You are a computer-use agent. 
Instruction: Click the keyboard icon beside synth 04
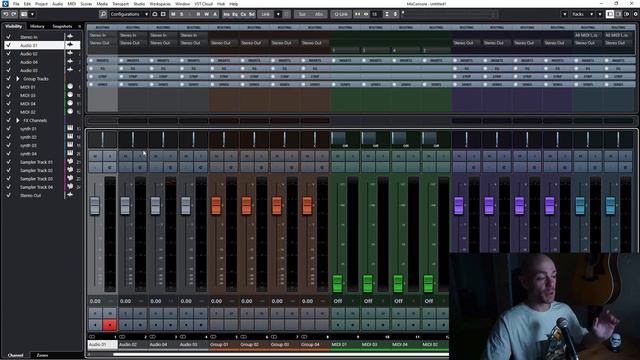point(70,153)
